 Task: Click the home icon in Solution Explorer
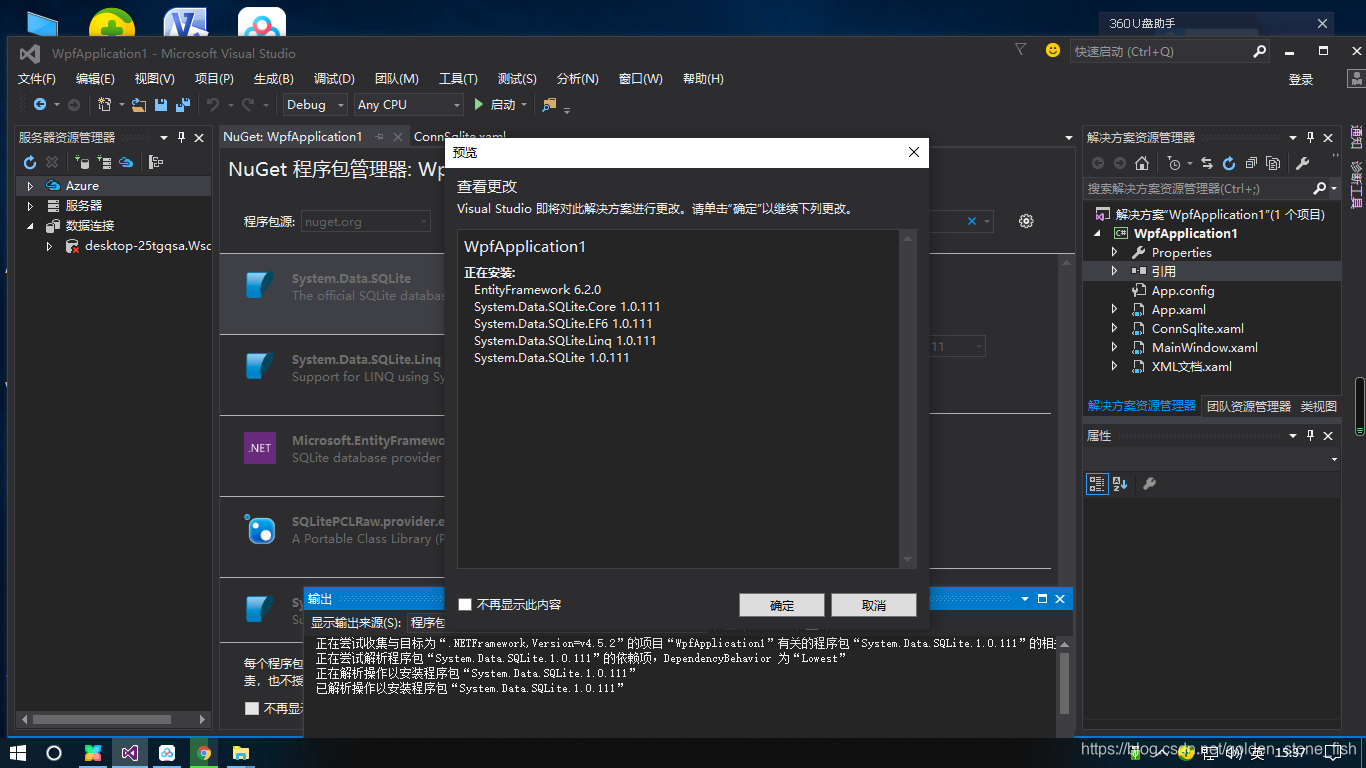[x=1142, y=163]
